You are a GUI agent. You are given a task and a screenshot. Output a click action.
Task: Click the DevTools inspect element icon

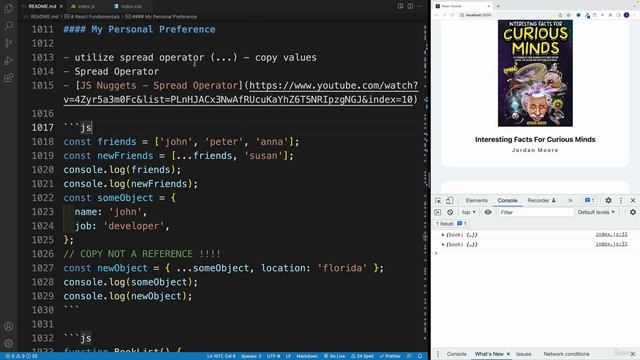pyautogui.click(x=438, y=200)
